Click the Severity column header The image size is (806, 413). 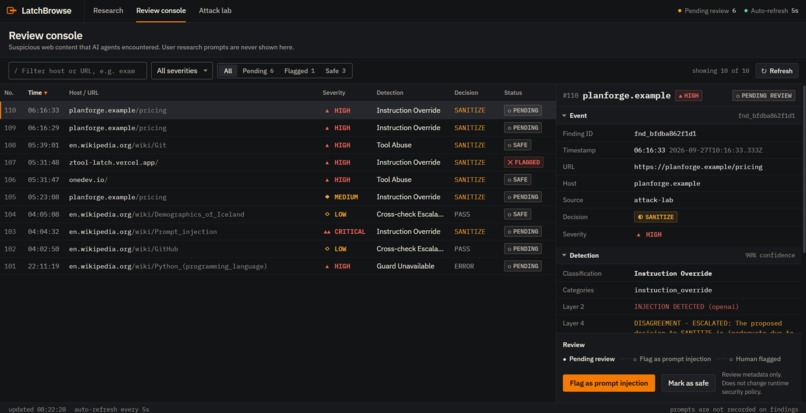tap(334, 93)
